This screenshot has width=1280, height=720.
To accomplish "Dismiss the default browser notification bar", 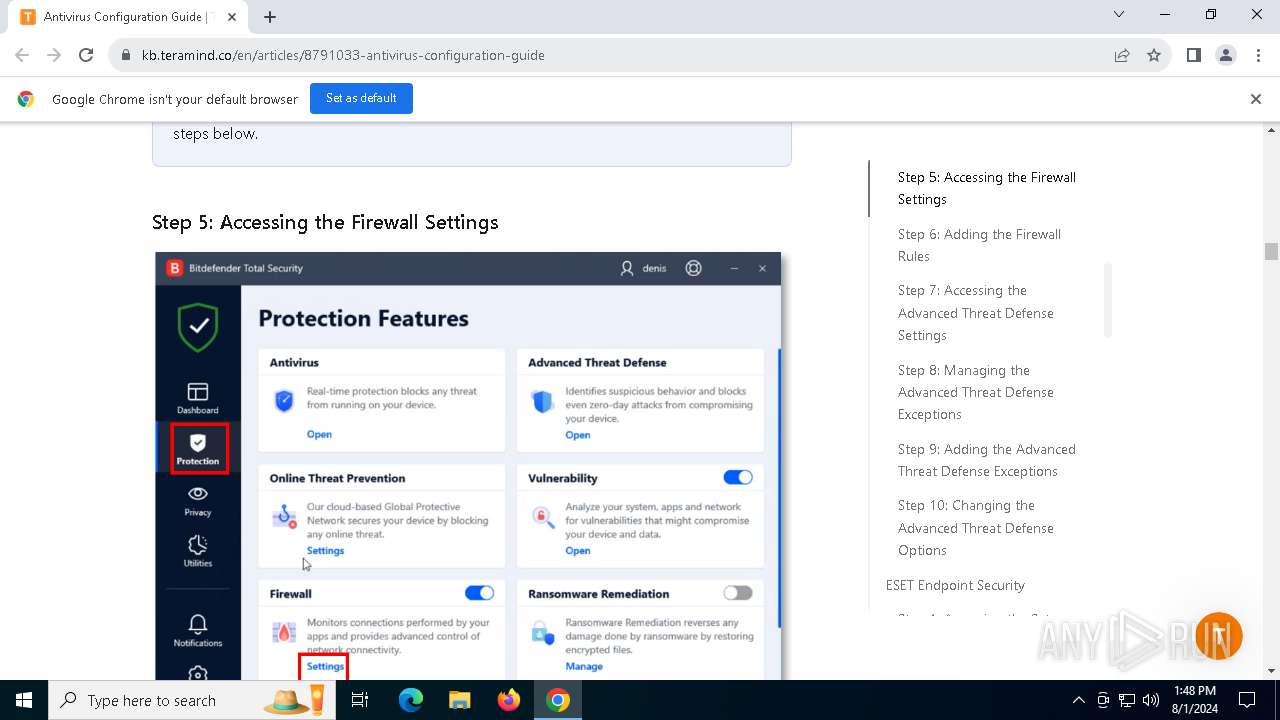I will pos(1256,99).
